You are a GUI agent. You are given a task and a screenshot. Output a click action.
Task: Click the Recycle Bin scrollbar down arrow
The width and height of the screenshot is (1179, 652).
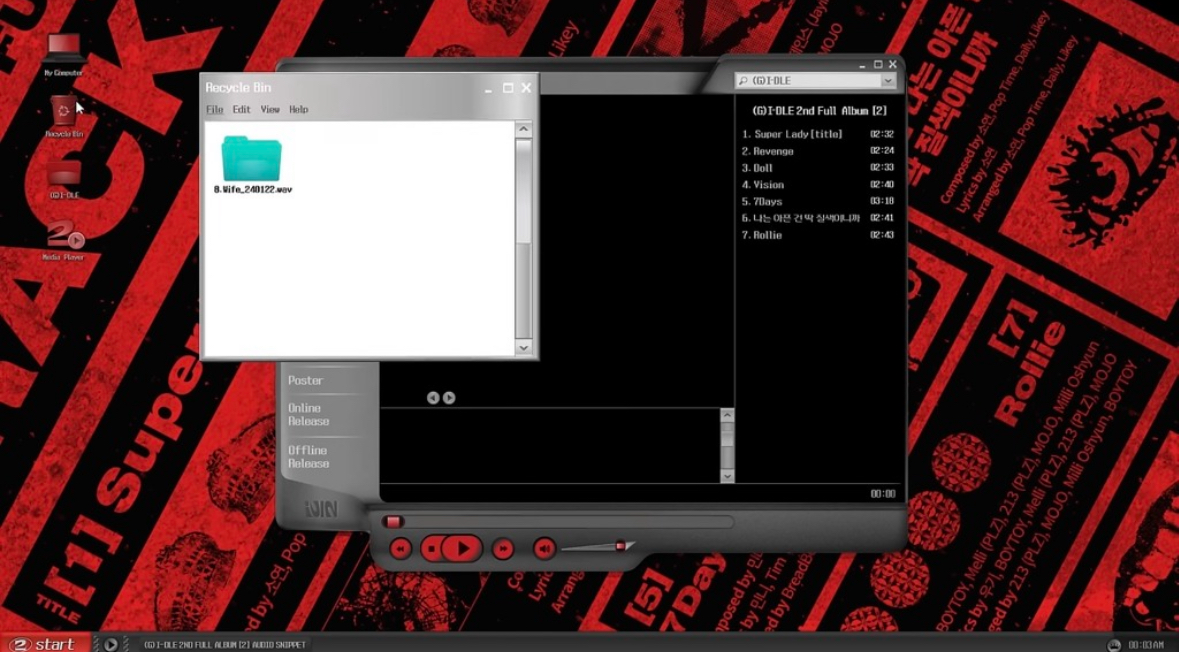[x=523, y=347]
